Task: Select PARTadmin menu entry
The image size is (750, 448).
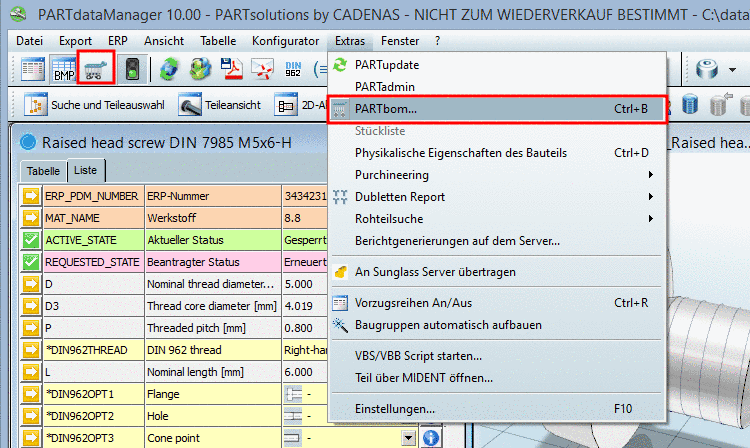Action: [497, 87]
